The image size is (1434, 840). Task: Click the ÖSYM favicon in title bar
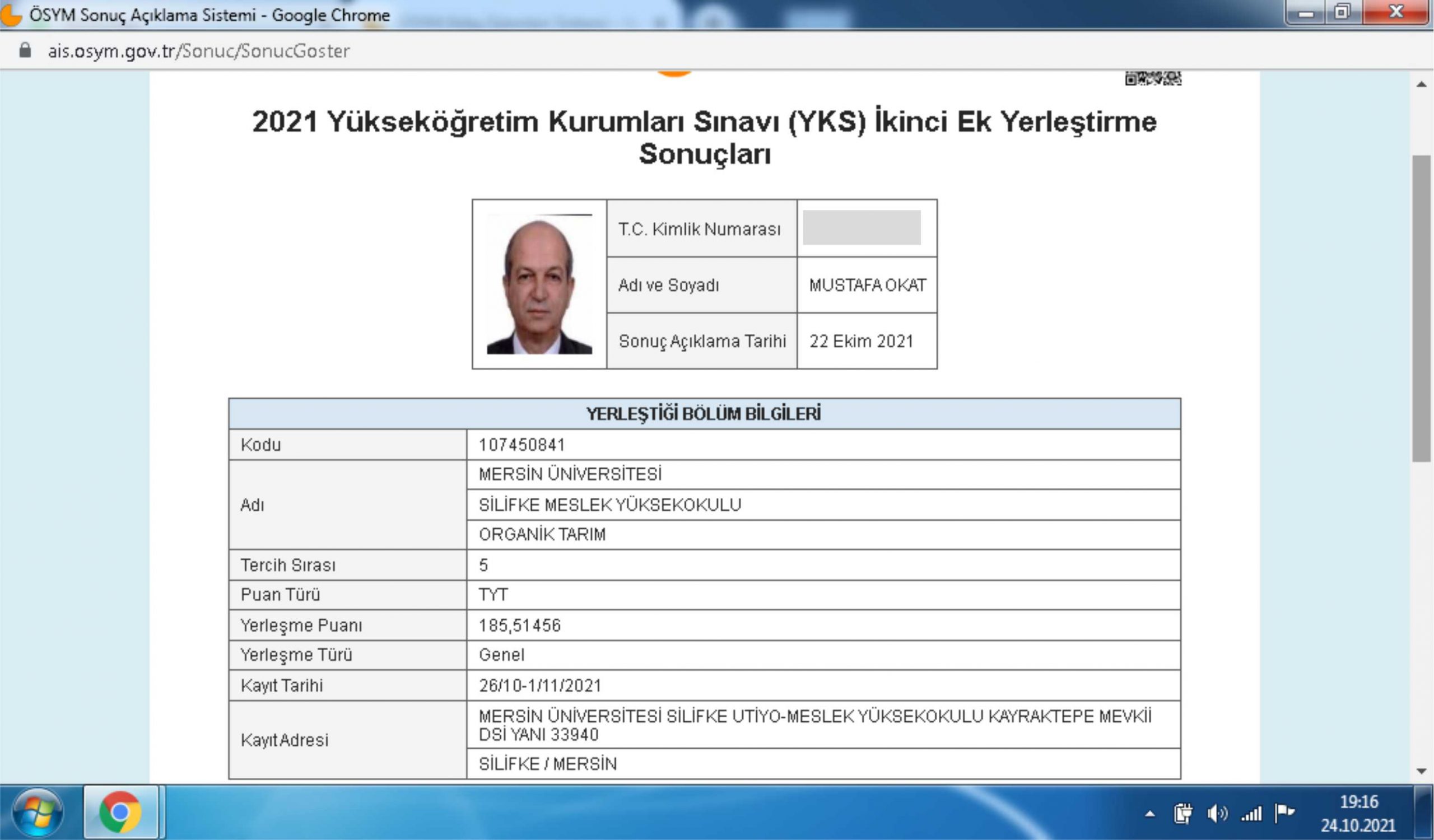coord(10,15)
